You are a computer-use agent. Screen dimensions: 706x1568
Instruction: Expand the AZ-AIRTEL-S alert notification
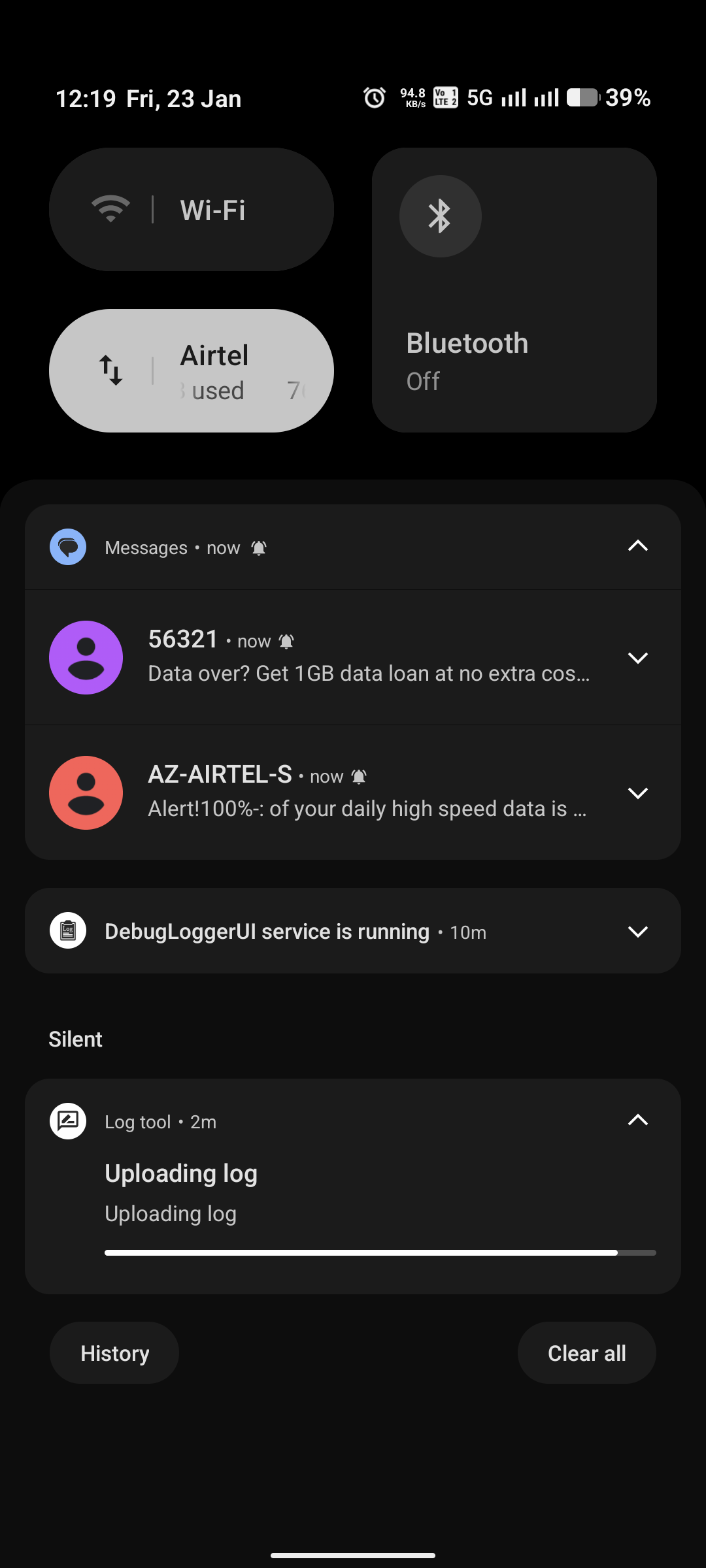[637, 793]
